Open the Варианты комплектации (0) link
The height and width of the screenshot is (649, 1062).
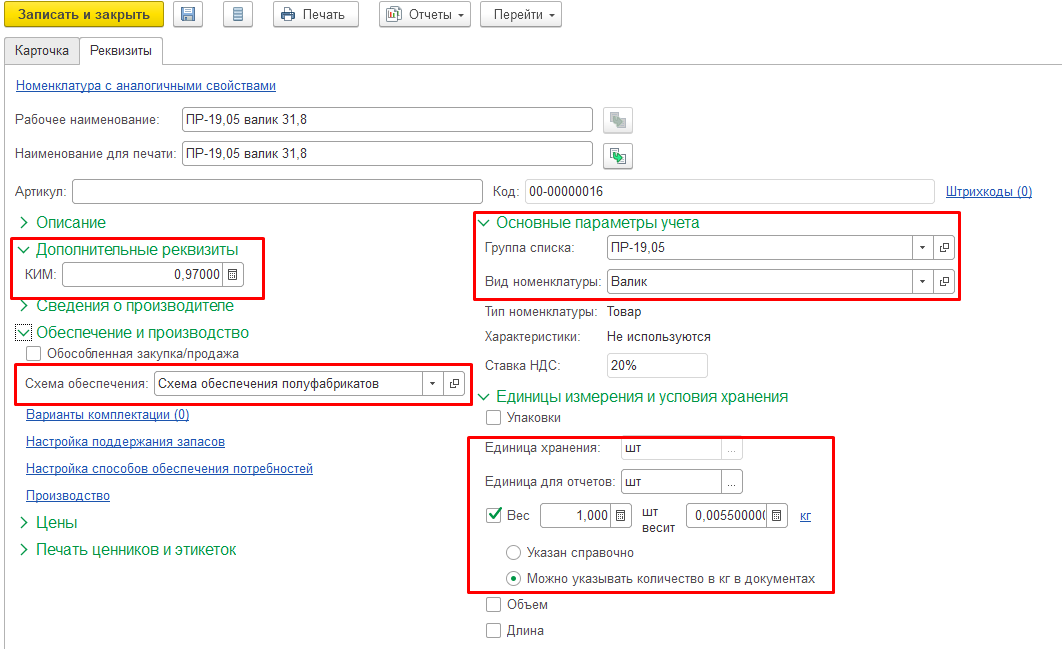click(x=108, y=415)
